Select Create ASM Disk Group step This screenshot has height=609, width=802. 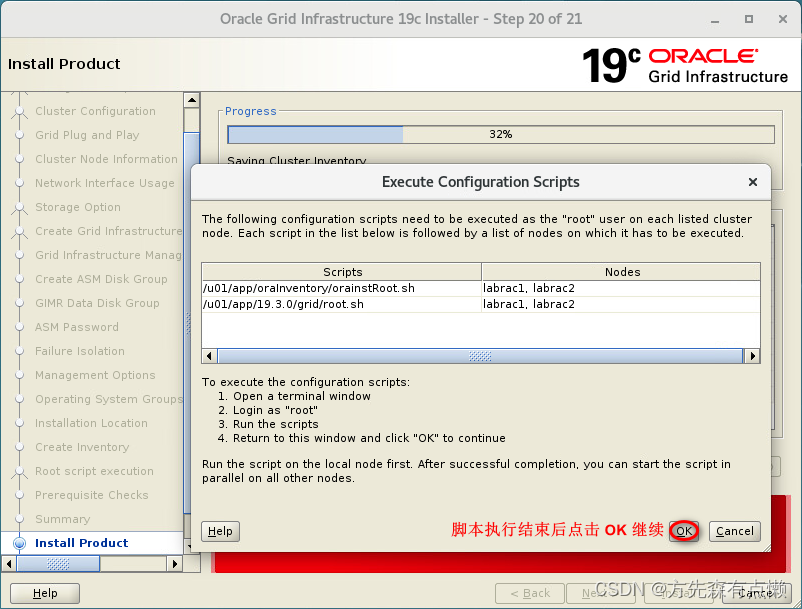click(101, 279)
